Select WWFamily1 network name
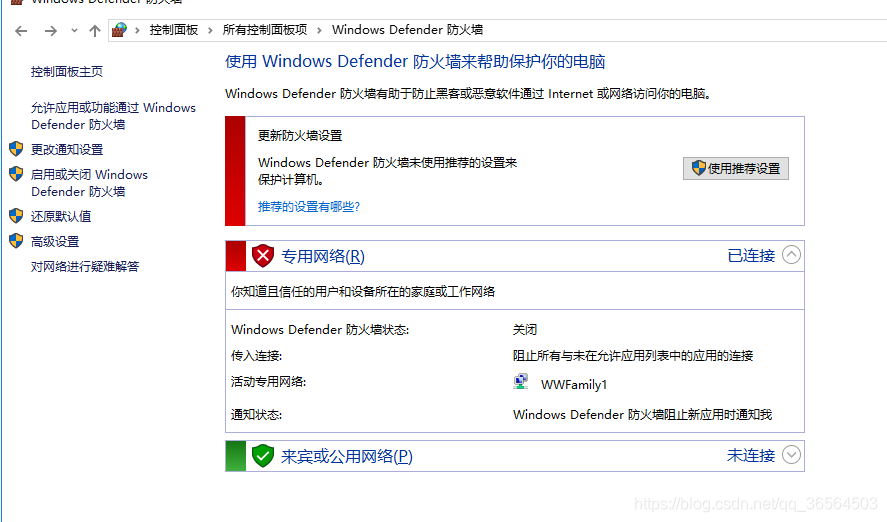 pos(574,385)
